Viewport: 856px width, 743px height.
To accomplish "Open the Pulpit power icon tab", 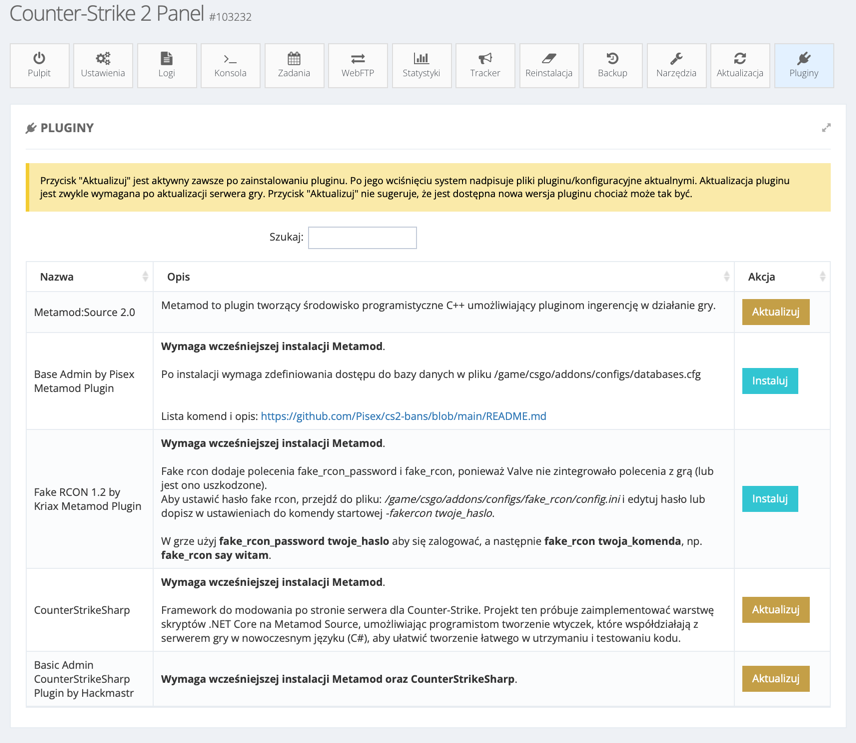I will pos(39,65).
